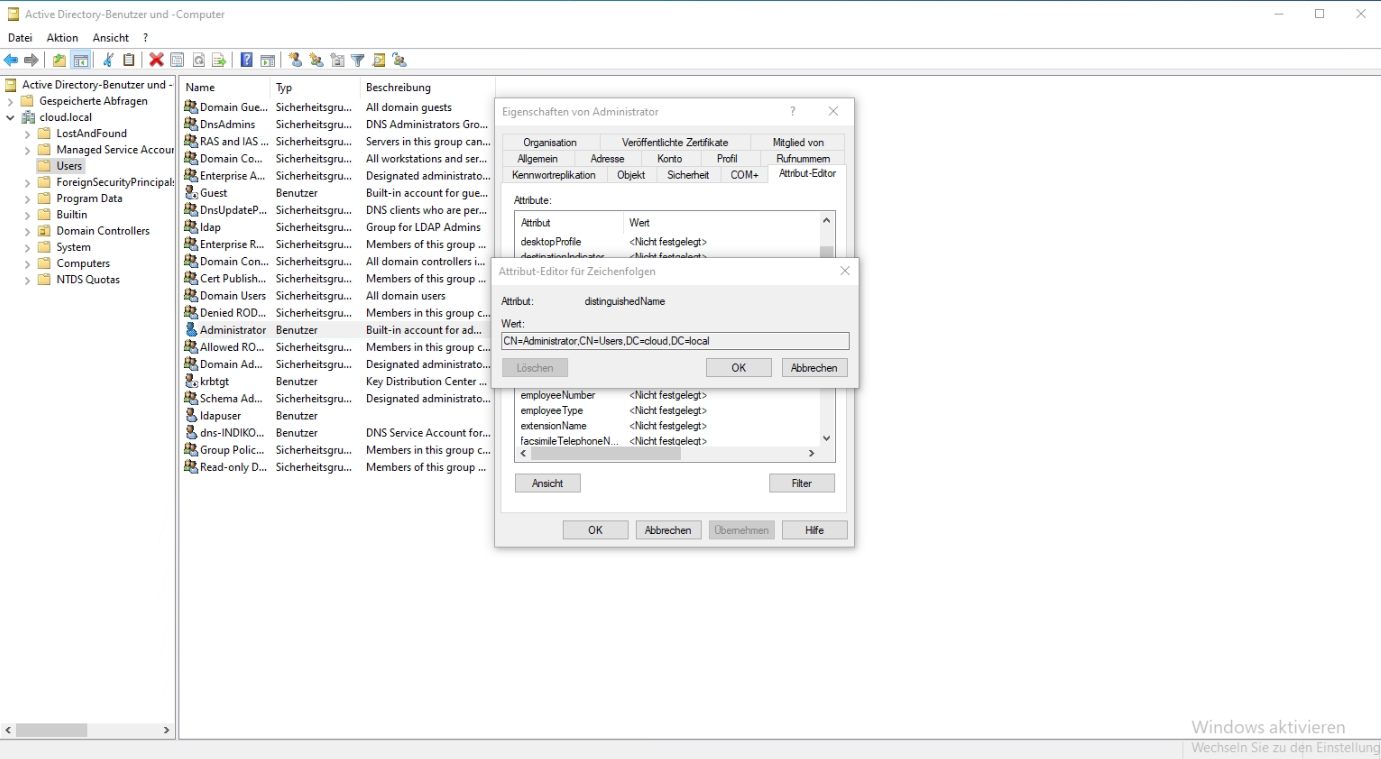Click the attribute list vertical scrollbar thumb
Screen dimensions: 1381x759
click(x=826, y=252)
